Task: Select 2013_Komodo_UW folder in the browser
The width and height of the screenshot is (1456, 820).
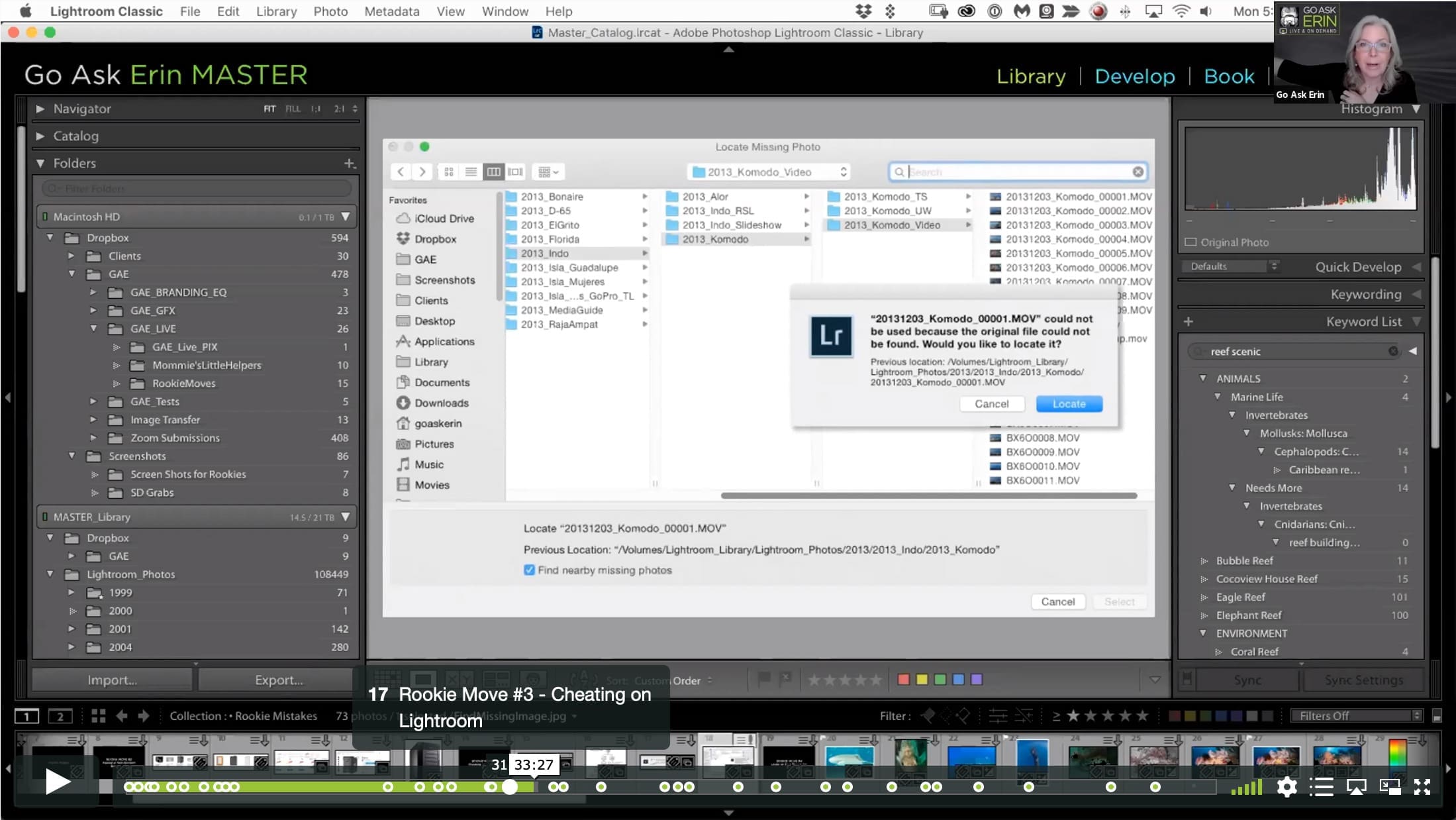Action: (x=887, y=211)
